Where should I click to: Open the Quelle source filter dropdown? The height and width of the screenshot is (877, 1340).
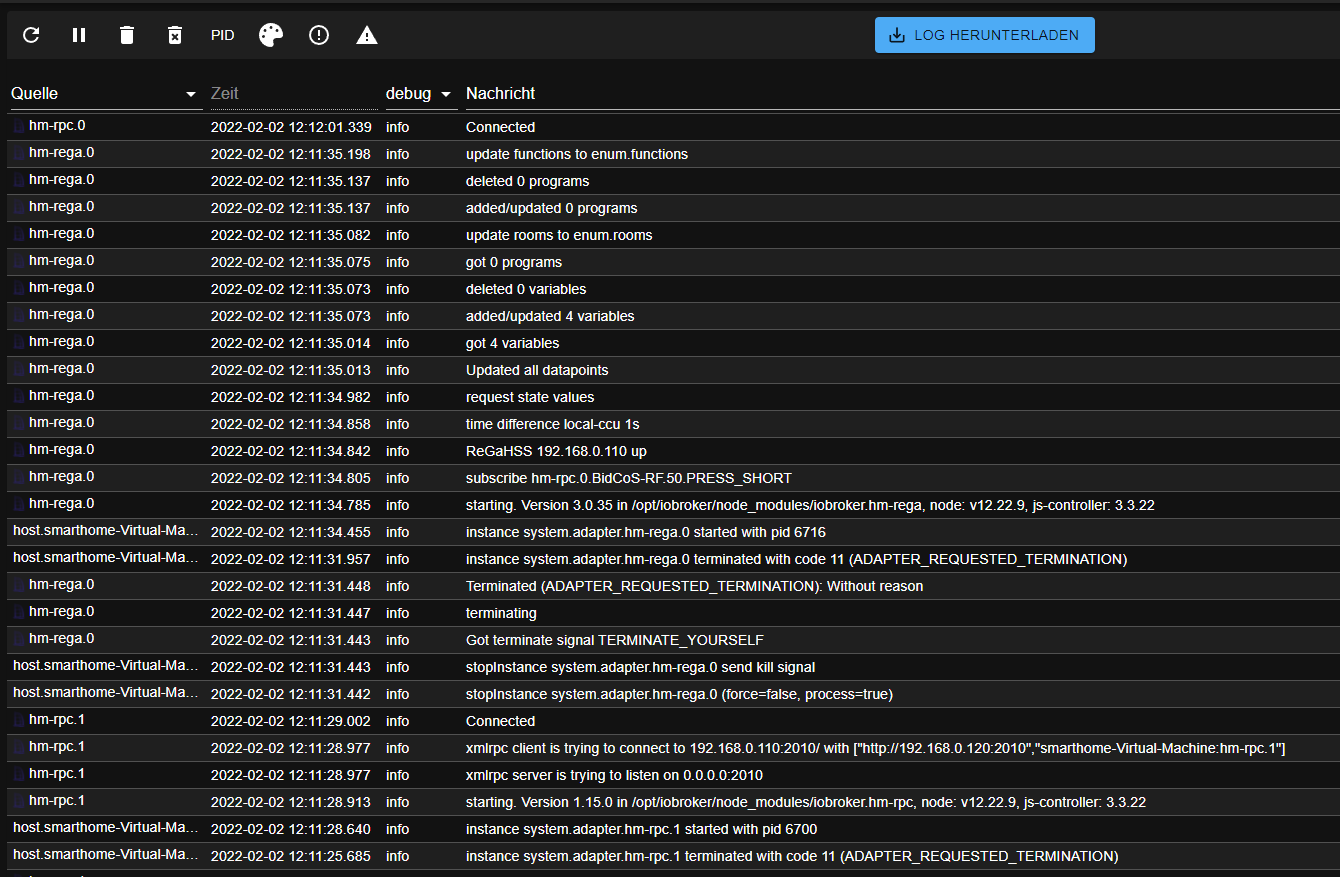tap(104, 93)
